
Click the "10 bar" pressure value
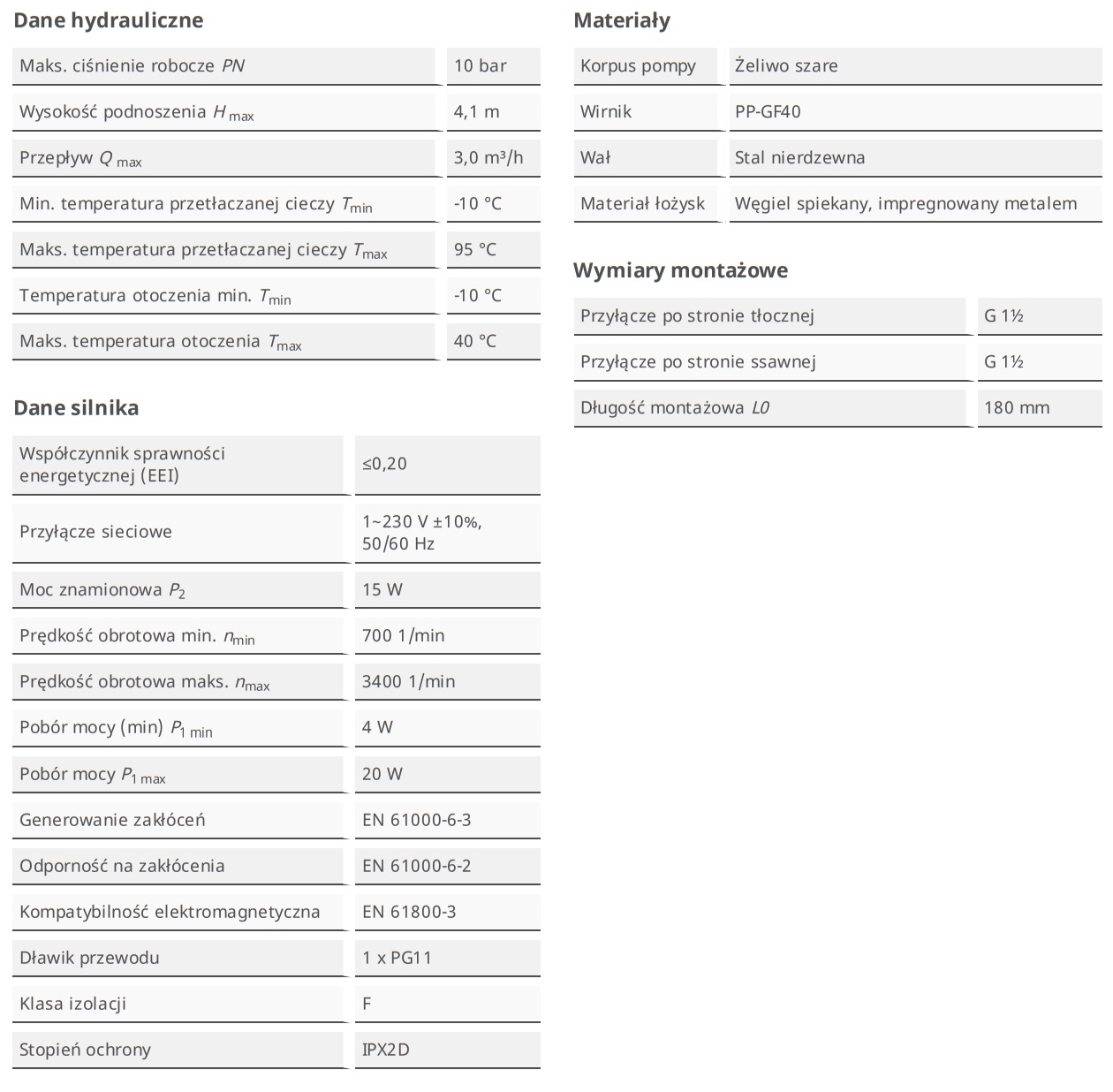coord(481,65)
